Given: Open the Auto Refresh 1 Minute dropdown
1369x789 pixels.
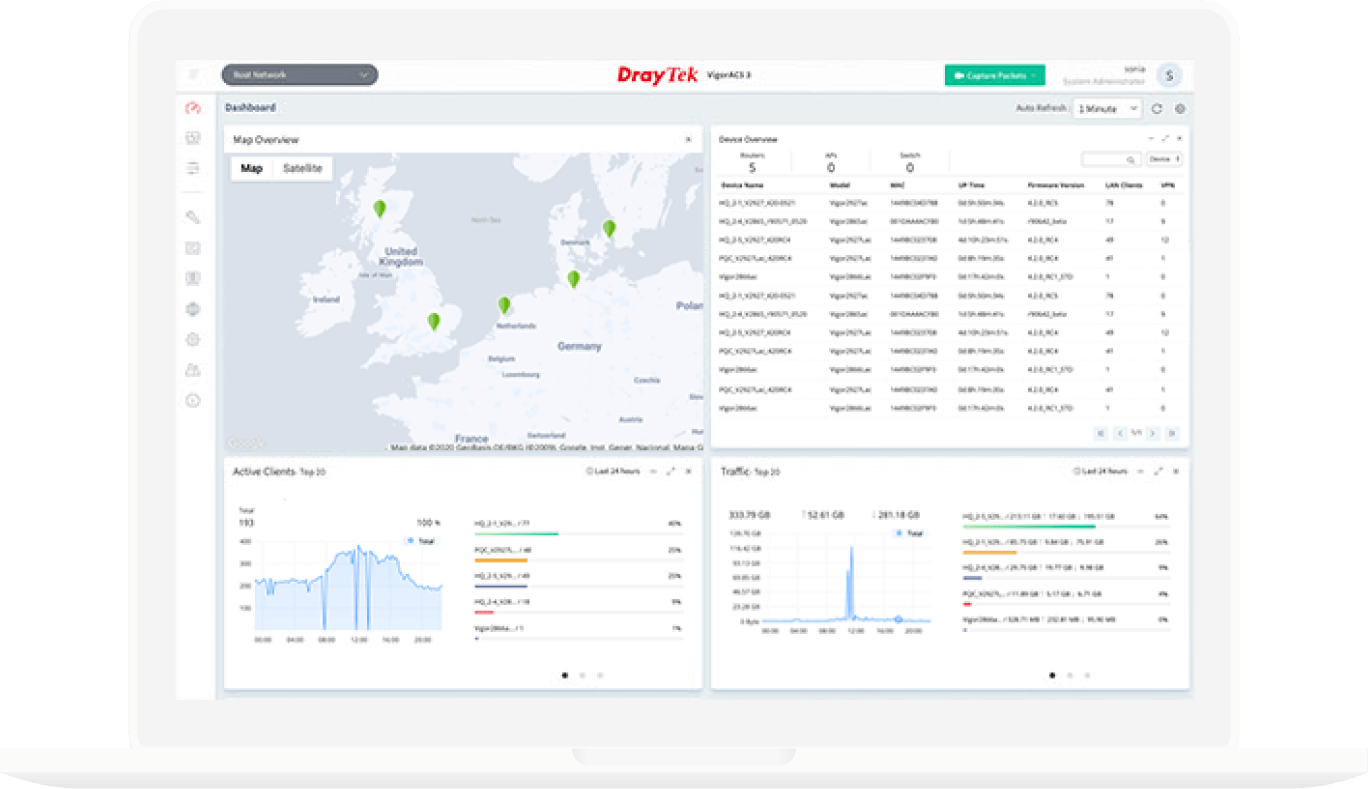Looking at the screenshot, I should tap(1107, 109).
